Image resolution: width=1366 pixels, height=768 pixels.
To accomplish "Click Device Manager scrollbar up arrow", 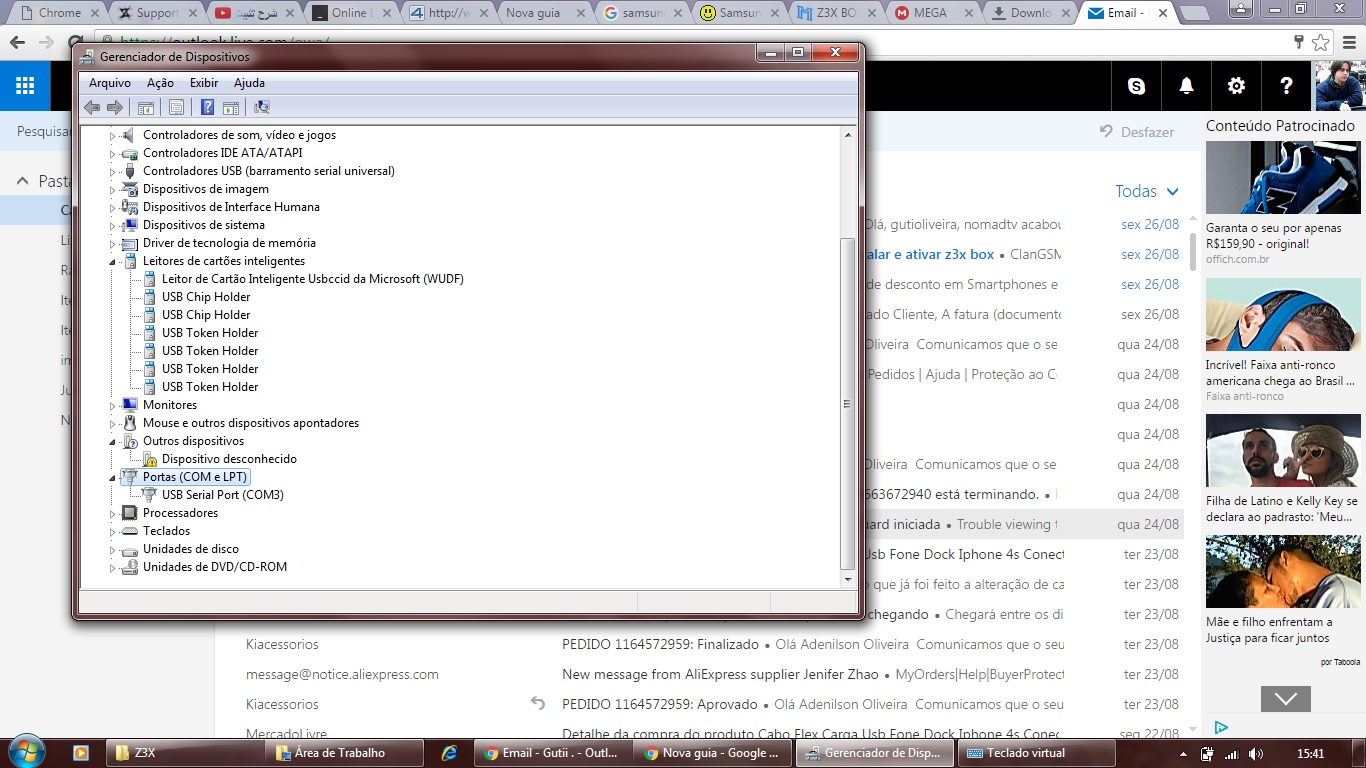I will [x=848, y=134].
